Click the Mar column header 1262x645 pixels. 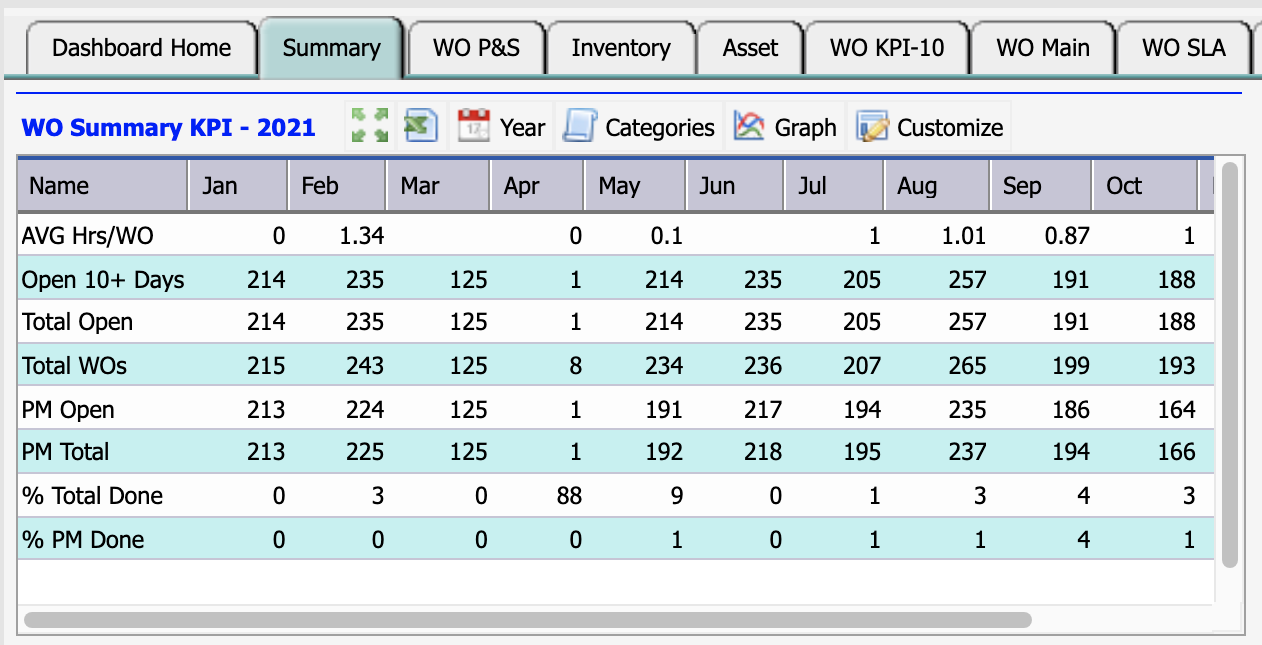coord(438,186)
